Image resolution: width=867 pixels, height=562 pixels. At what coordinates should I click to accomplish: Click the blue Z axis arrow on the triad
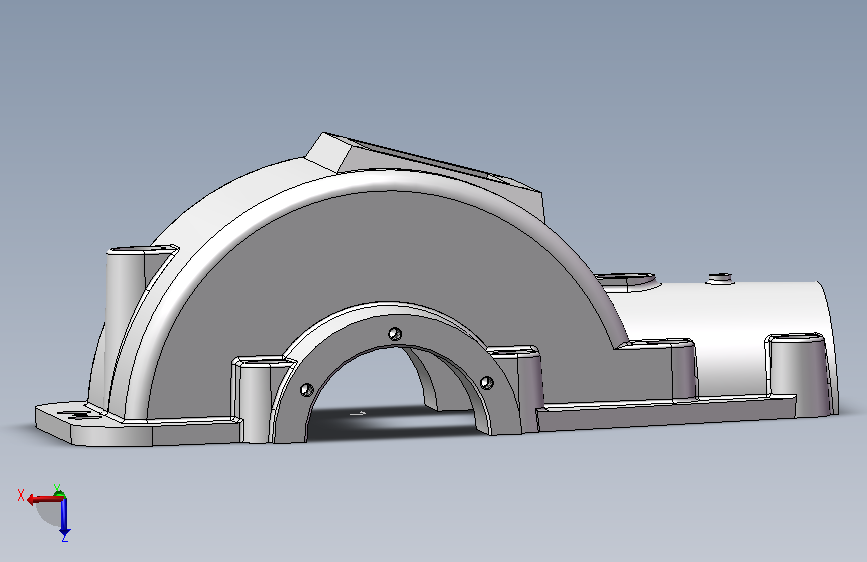click(64, 519)
